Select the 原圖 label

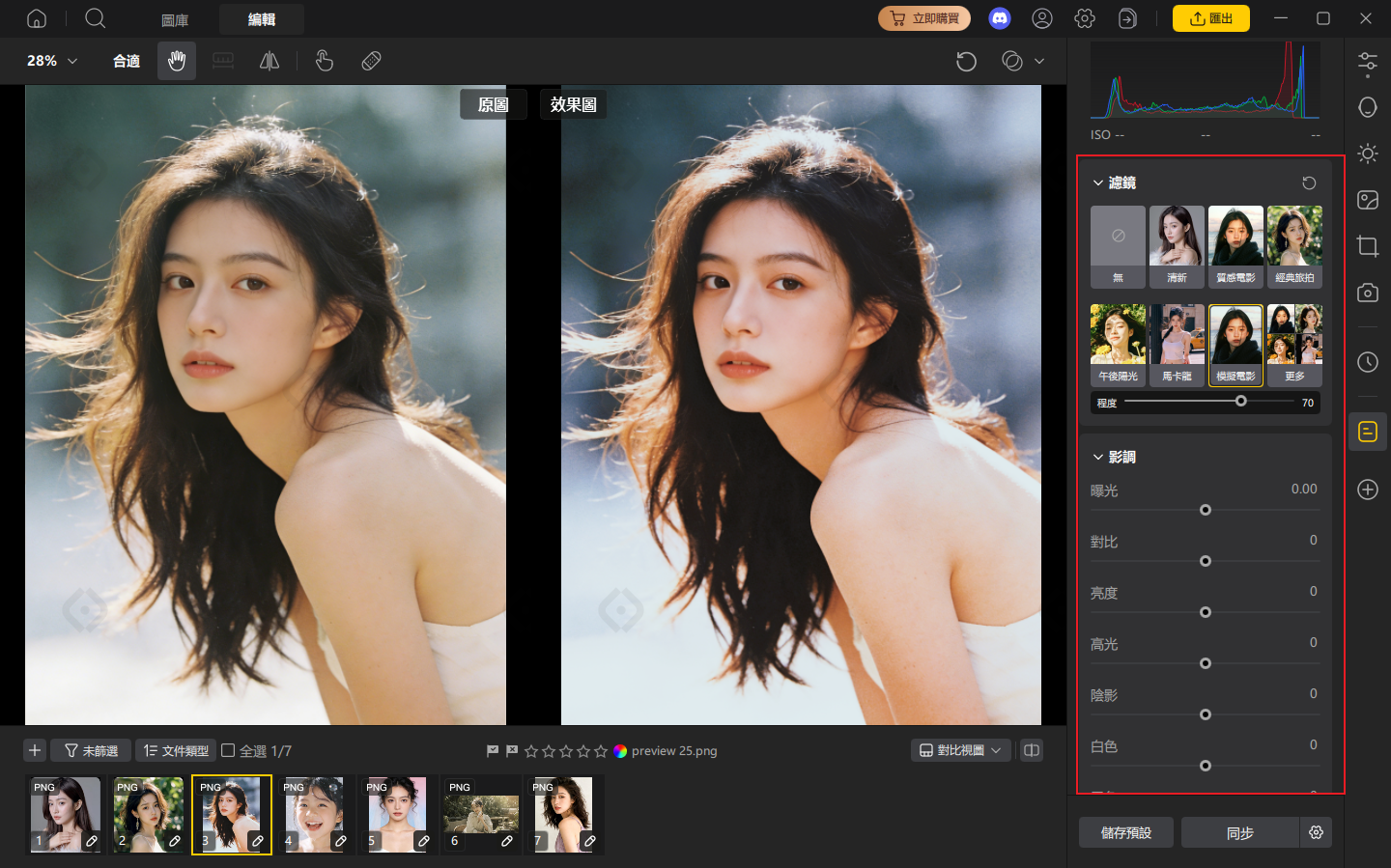coord(494,104)
